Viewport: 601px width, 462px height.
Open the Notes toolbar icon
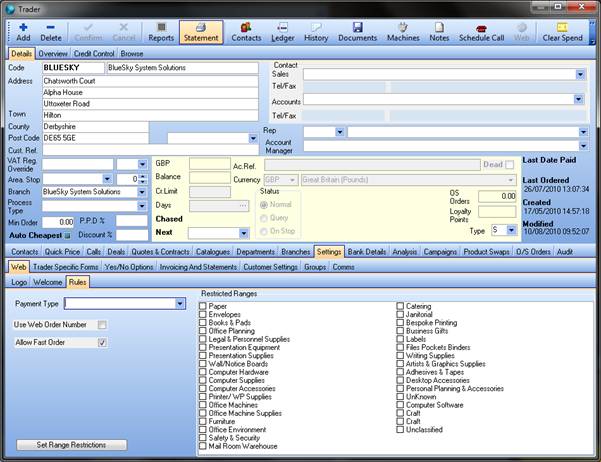pos(439,27)
